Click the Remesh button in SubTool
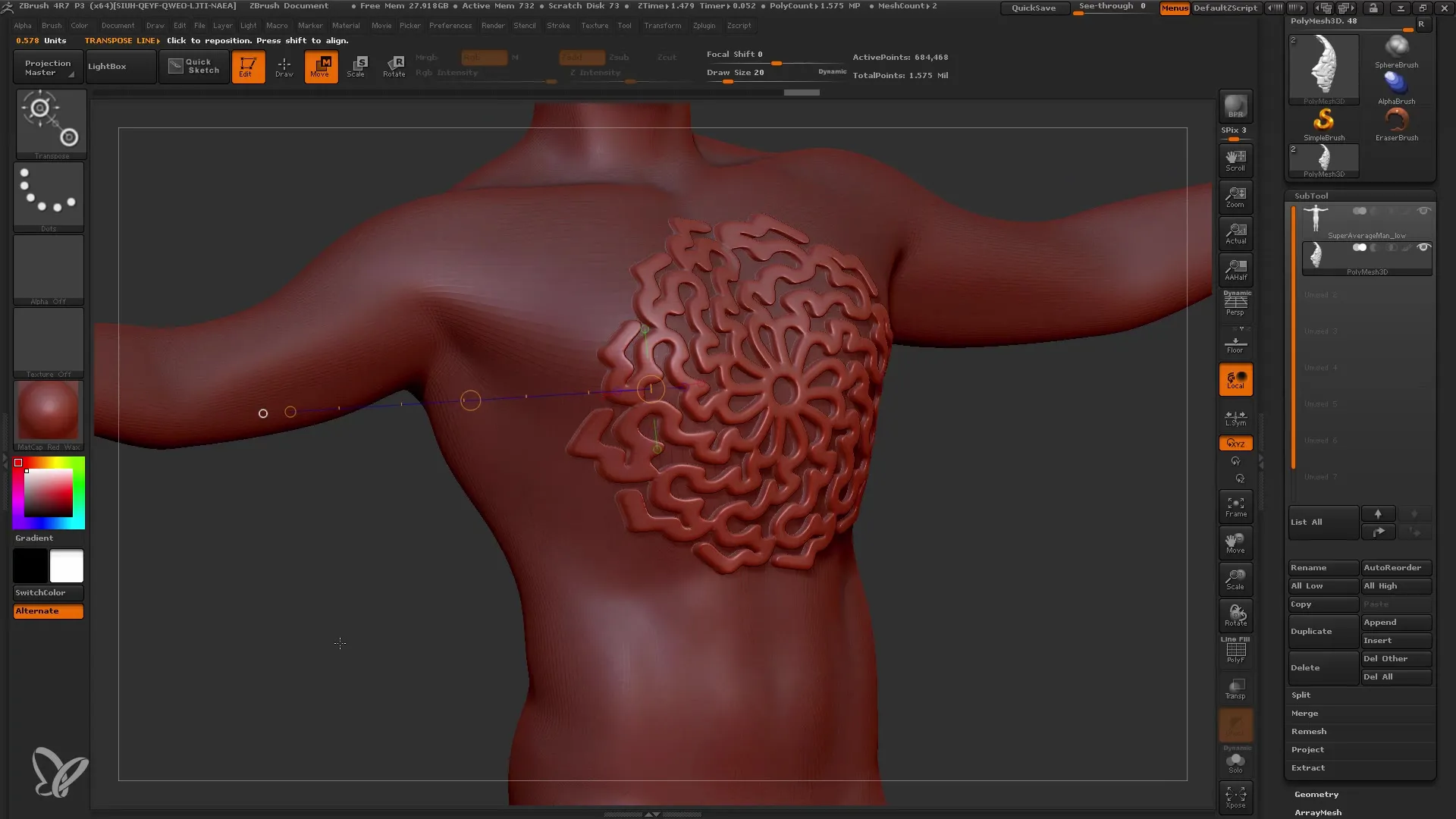This screenshot has width=1456, height=819. 1309,731
